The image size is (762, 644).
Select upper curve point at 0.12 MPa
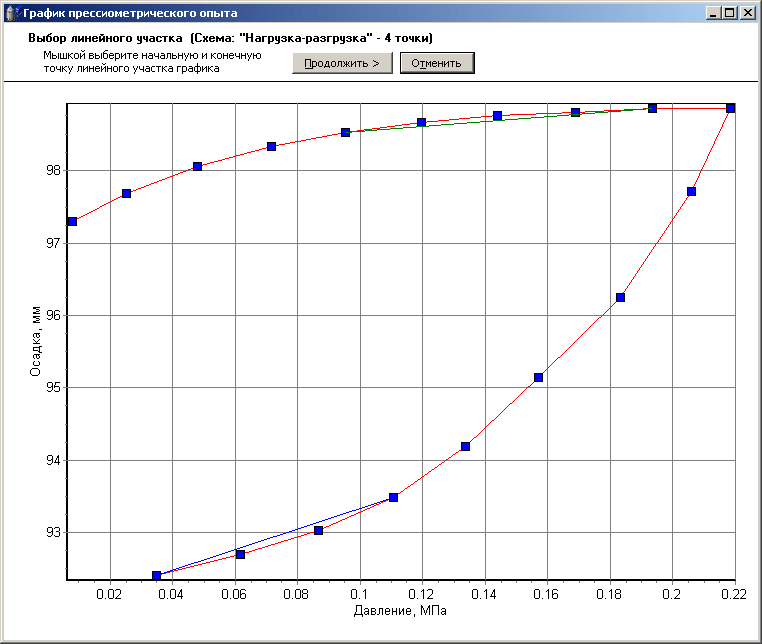click(x=422, y=122)
